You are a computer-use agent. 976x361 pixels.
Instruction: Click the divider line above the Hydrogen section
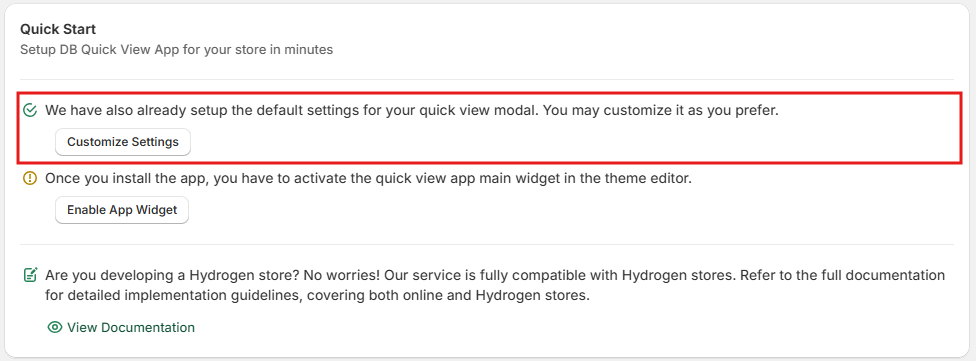pyautogui.click(x=487, y=245)
